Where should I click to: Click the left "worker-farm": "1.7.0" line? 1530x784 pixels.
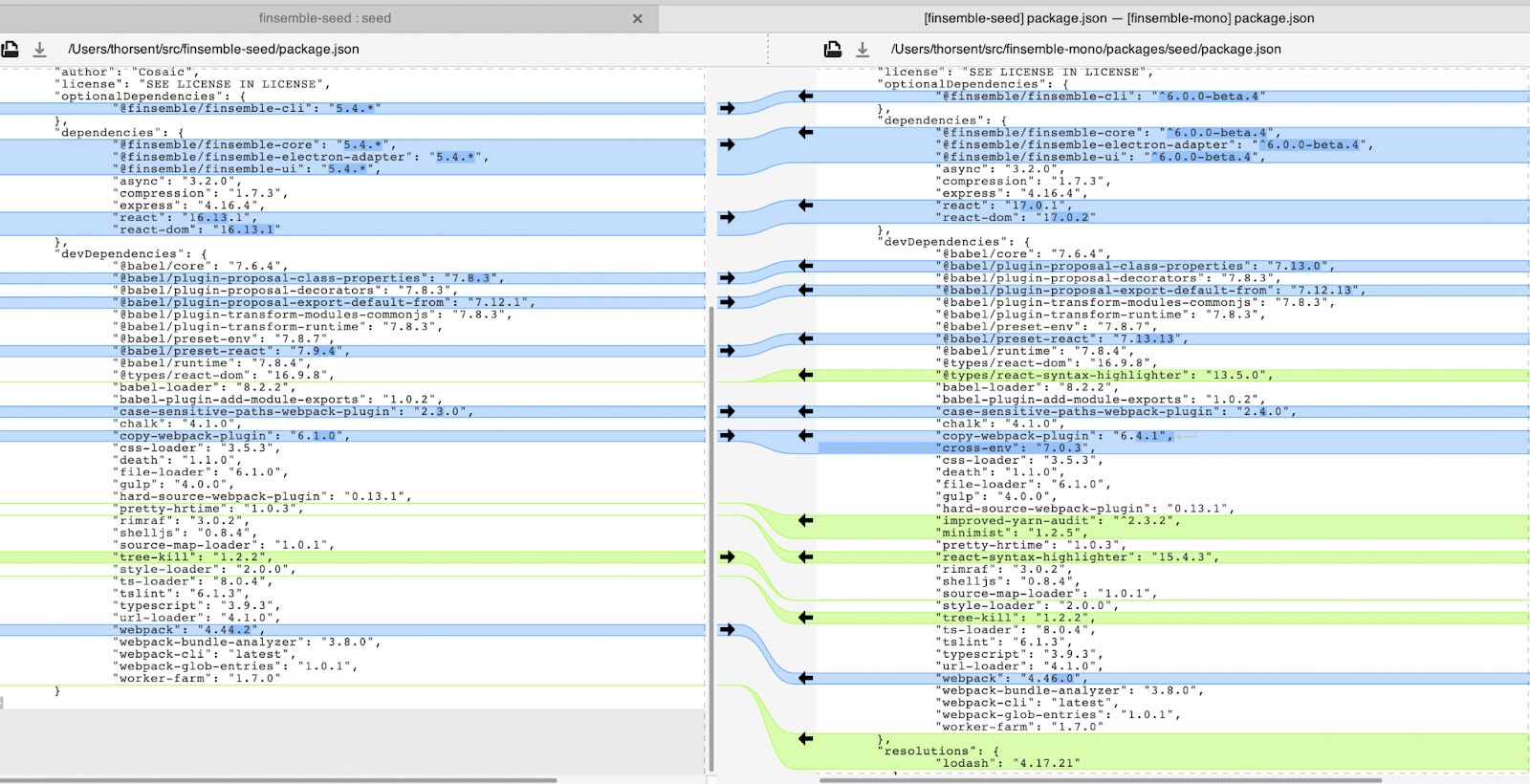click(198, 678)
